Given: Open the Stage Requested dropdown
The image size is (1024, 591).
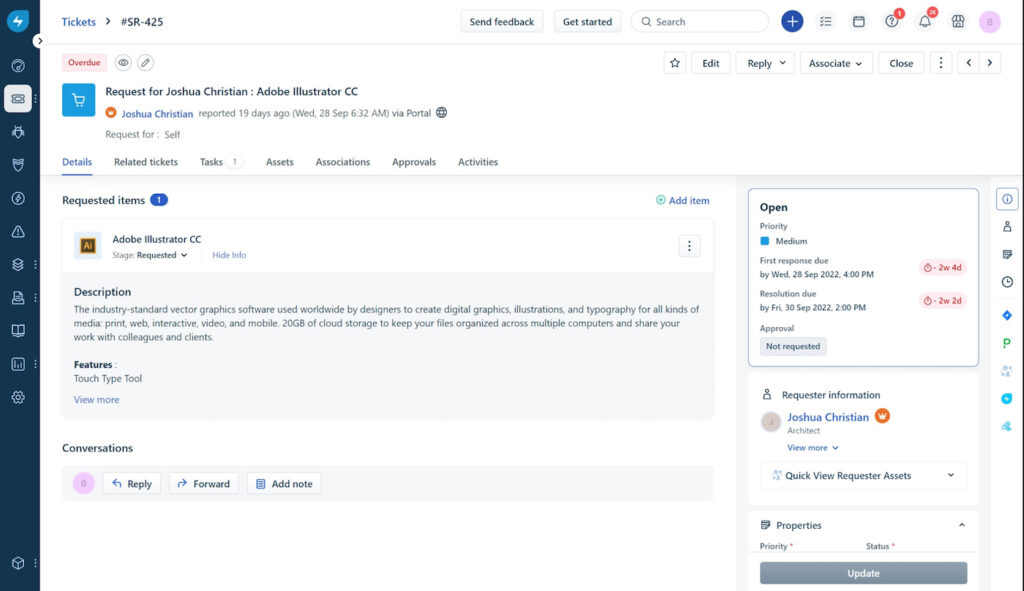Looking at the screenshot, I should [162, 255].
